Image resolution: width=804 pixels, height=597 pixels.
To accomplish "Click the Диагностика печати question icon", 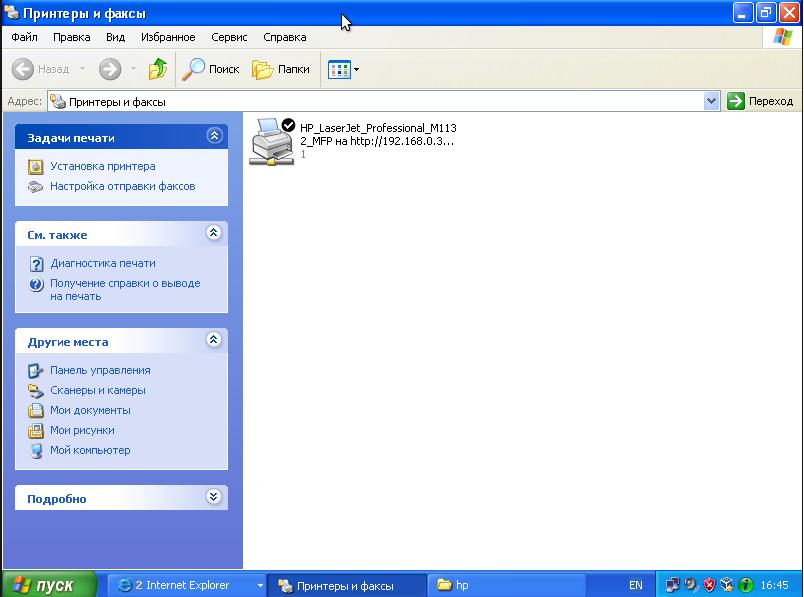I will pos(36,264).
